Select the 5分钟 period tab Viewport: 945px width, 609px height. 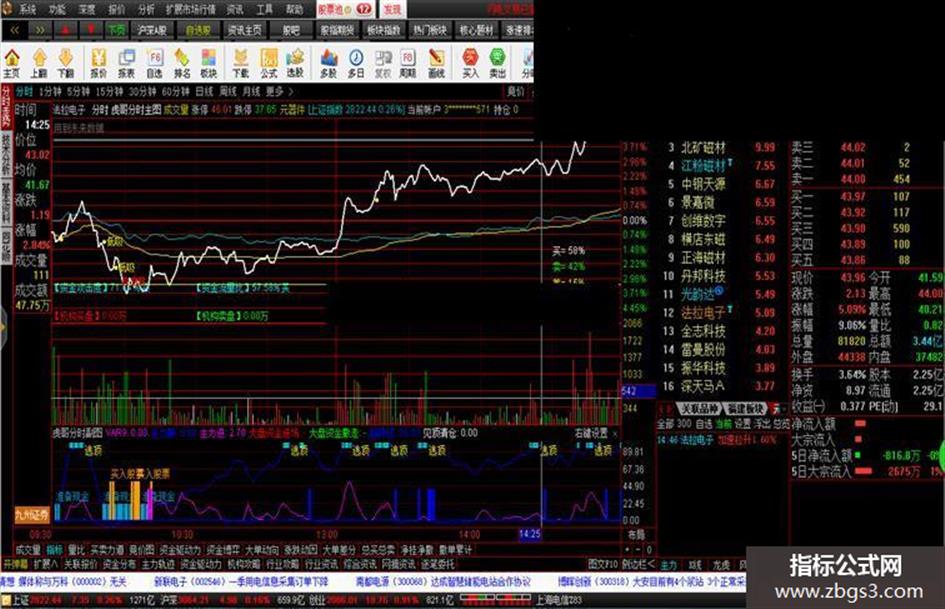78,92
